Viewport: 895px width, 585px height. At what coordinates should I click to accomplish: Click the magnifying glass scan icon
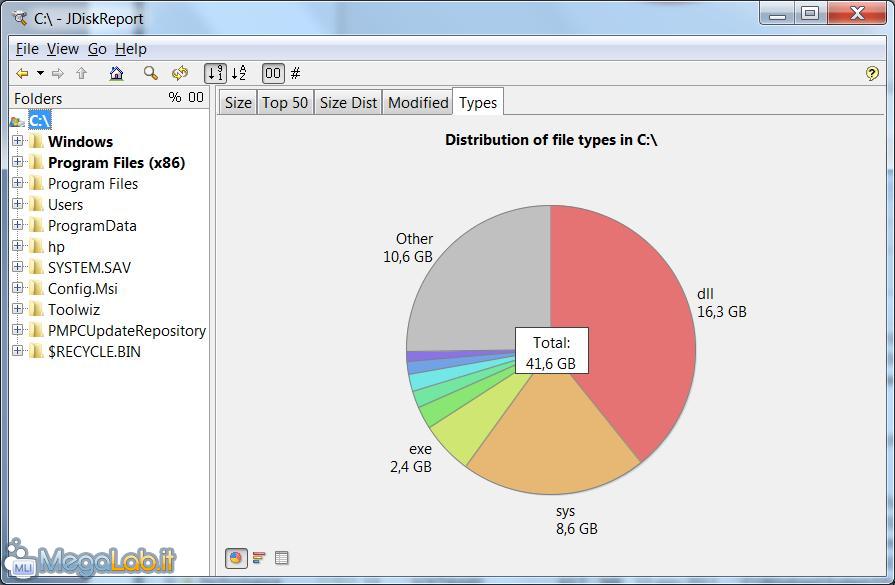click(150, 73)
